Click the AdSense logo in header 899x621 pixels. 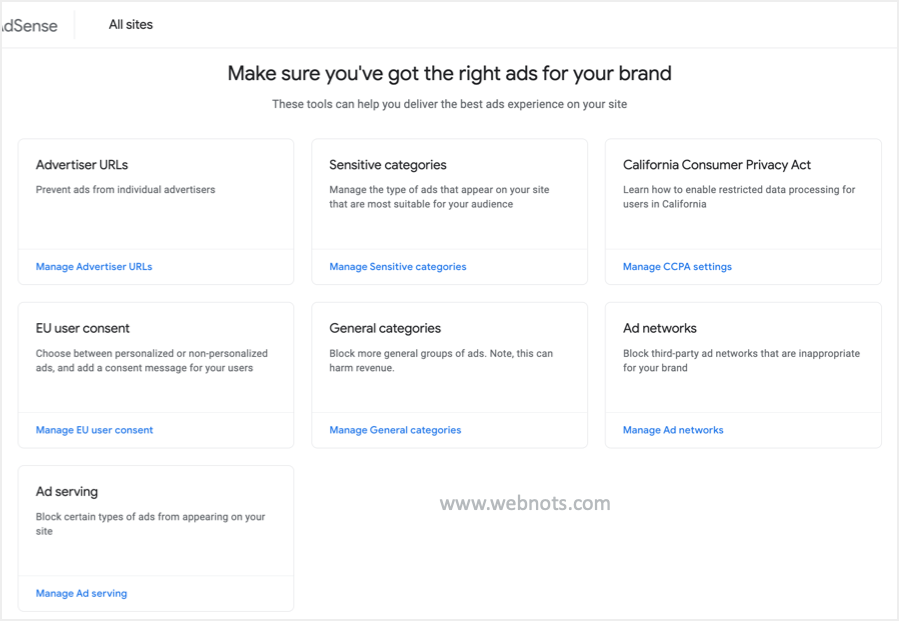[30, 26]
